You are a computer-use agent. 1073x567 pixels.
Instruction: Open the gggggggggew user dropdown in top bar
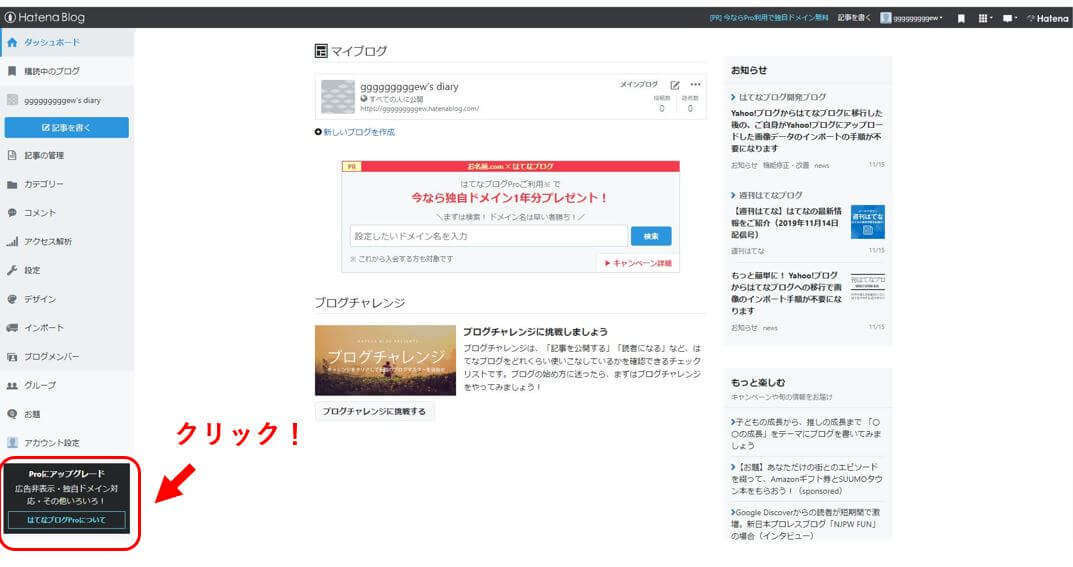click(x=911, y=18)
